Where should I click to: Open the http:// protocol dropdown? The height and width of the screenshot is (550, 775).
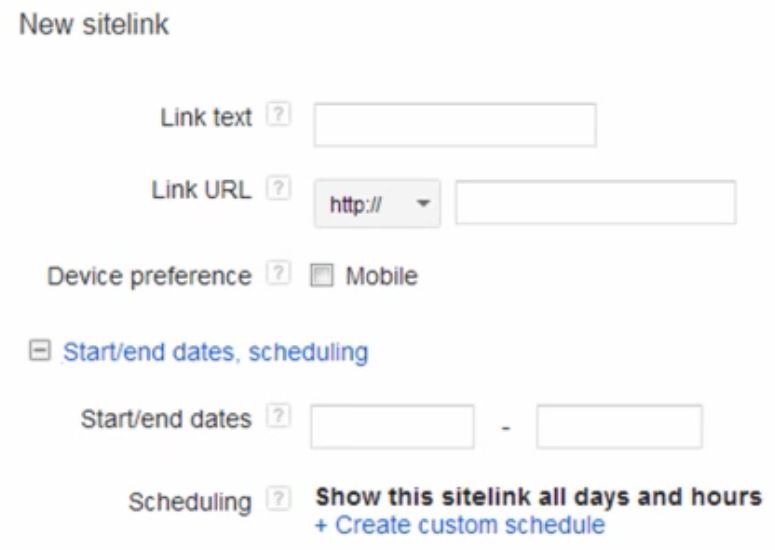377,204
